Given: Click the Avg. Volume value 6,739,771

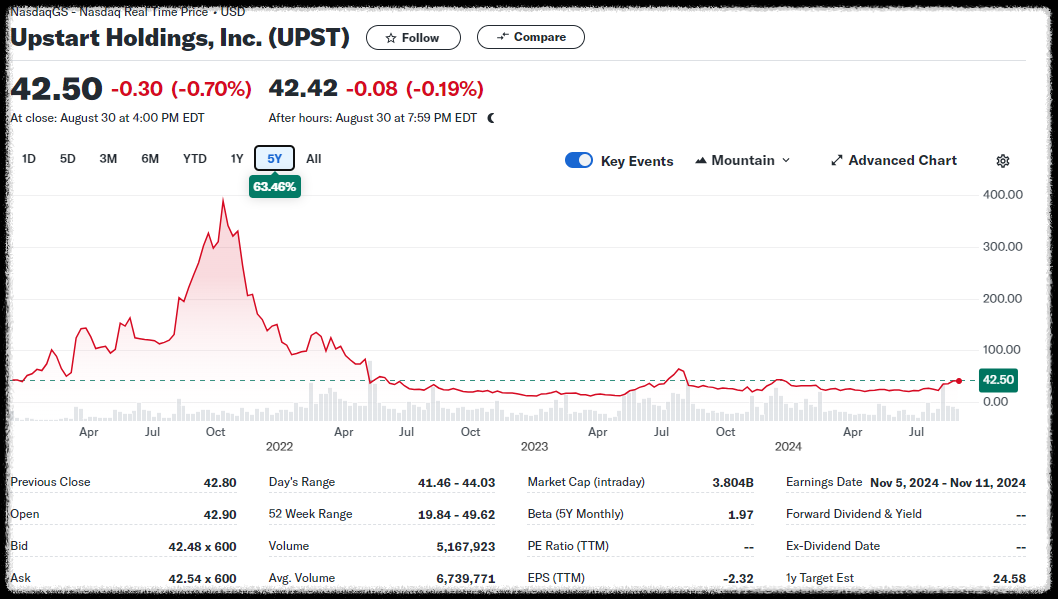Looking at the screenshot, I should point(466,579).
